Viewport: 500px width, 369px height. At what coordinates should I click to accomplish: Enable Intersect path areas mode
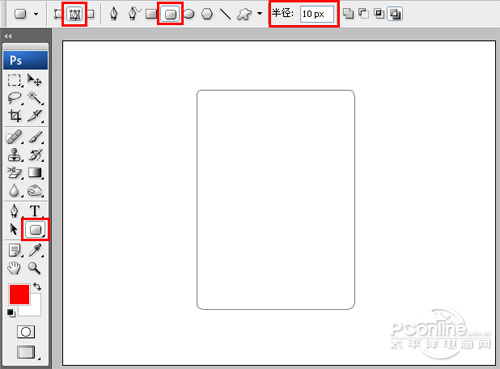[x=379, y=14]
